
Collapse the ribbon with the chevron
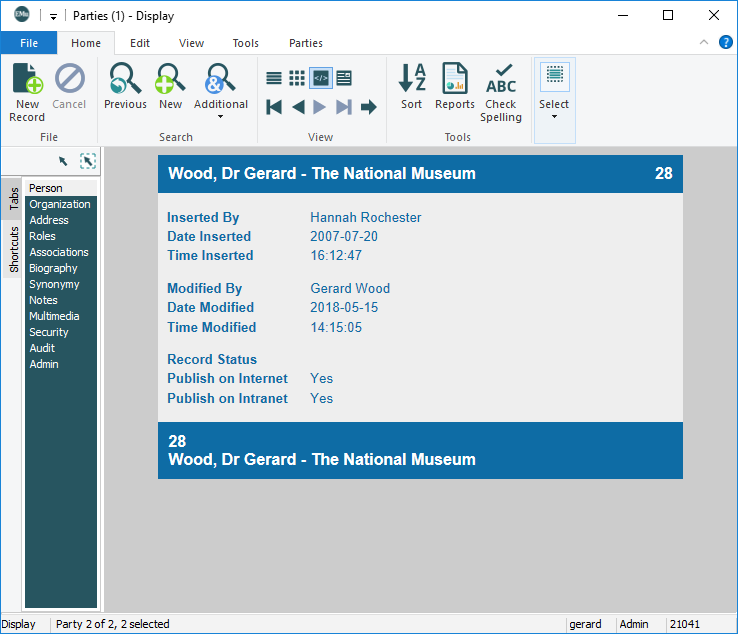(704, 43)
